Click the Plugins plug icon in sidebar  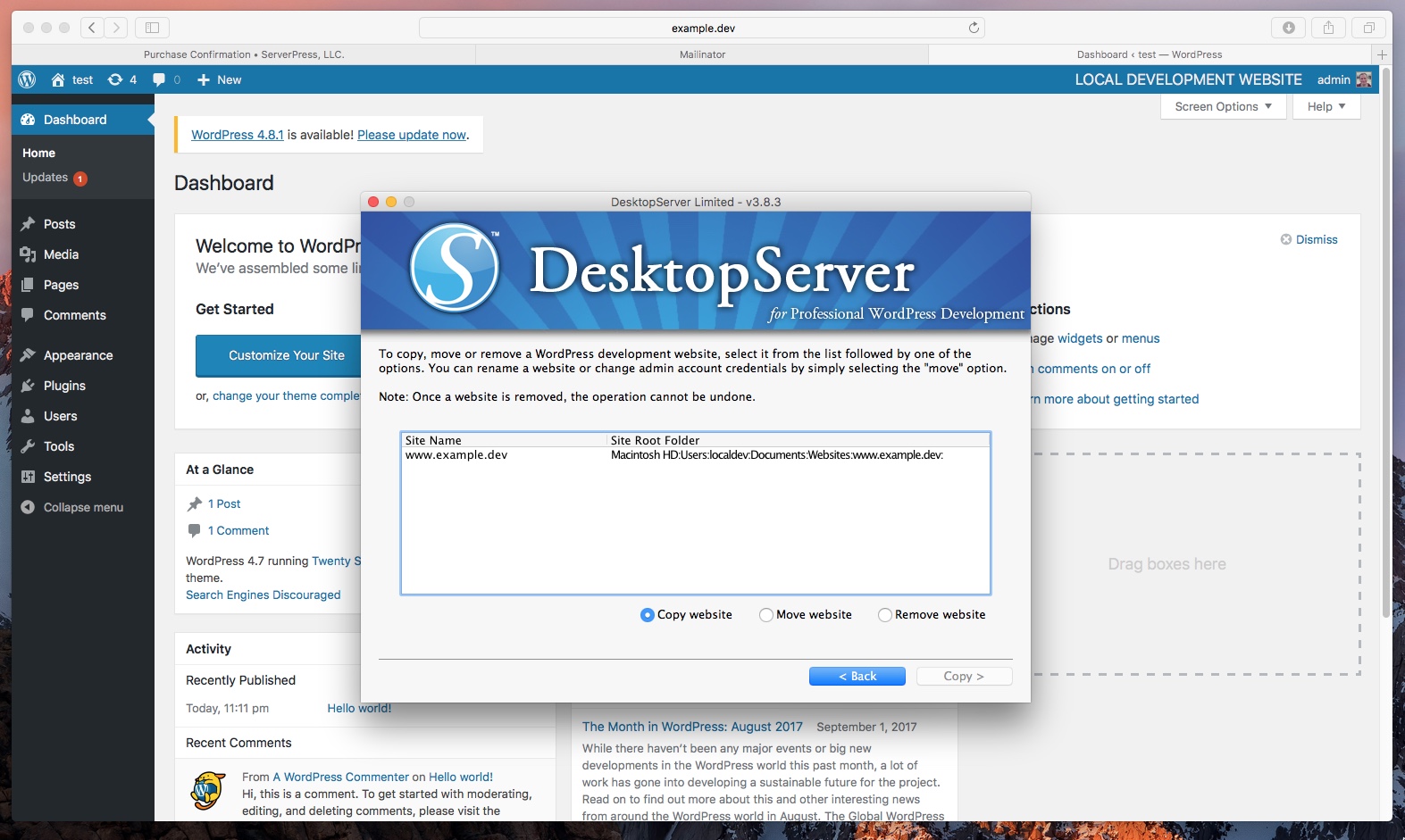coord(28,386)
